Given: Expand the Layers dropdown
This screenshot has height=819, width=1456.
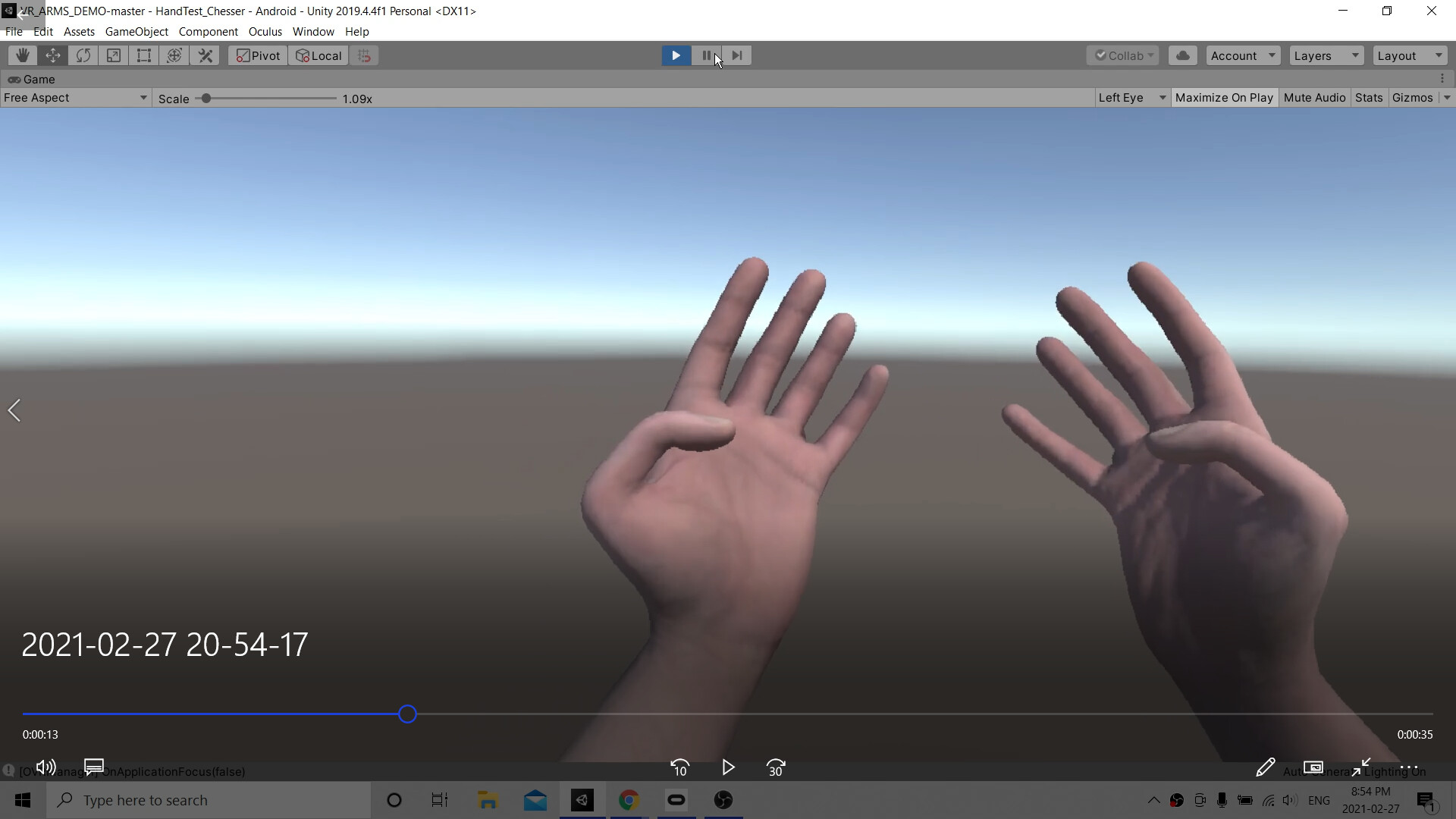Looking at the screenshot, I should pos(1326,55).
